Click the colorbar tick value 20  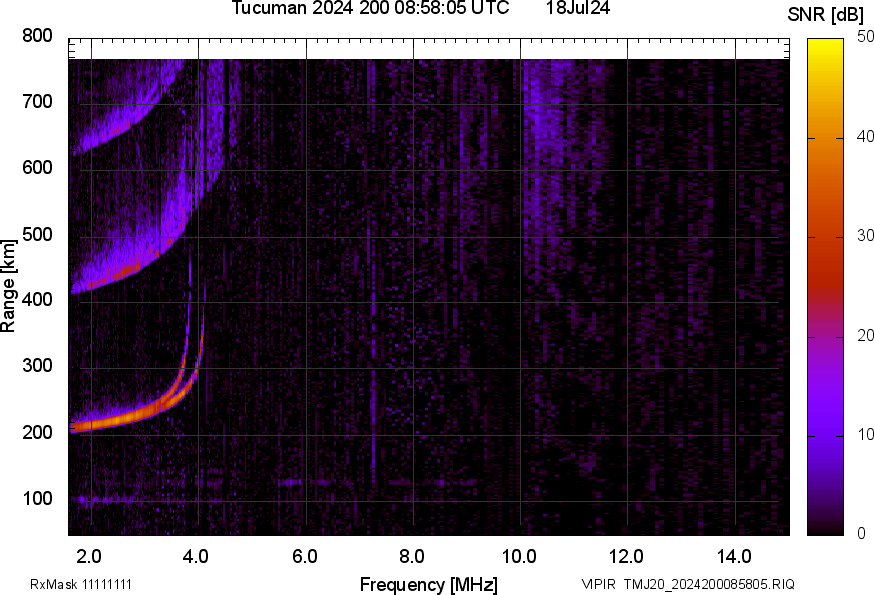(x=865, y=335)
